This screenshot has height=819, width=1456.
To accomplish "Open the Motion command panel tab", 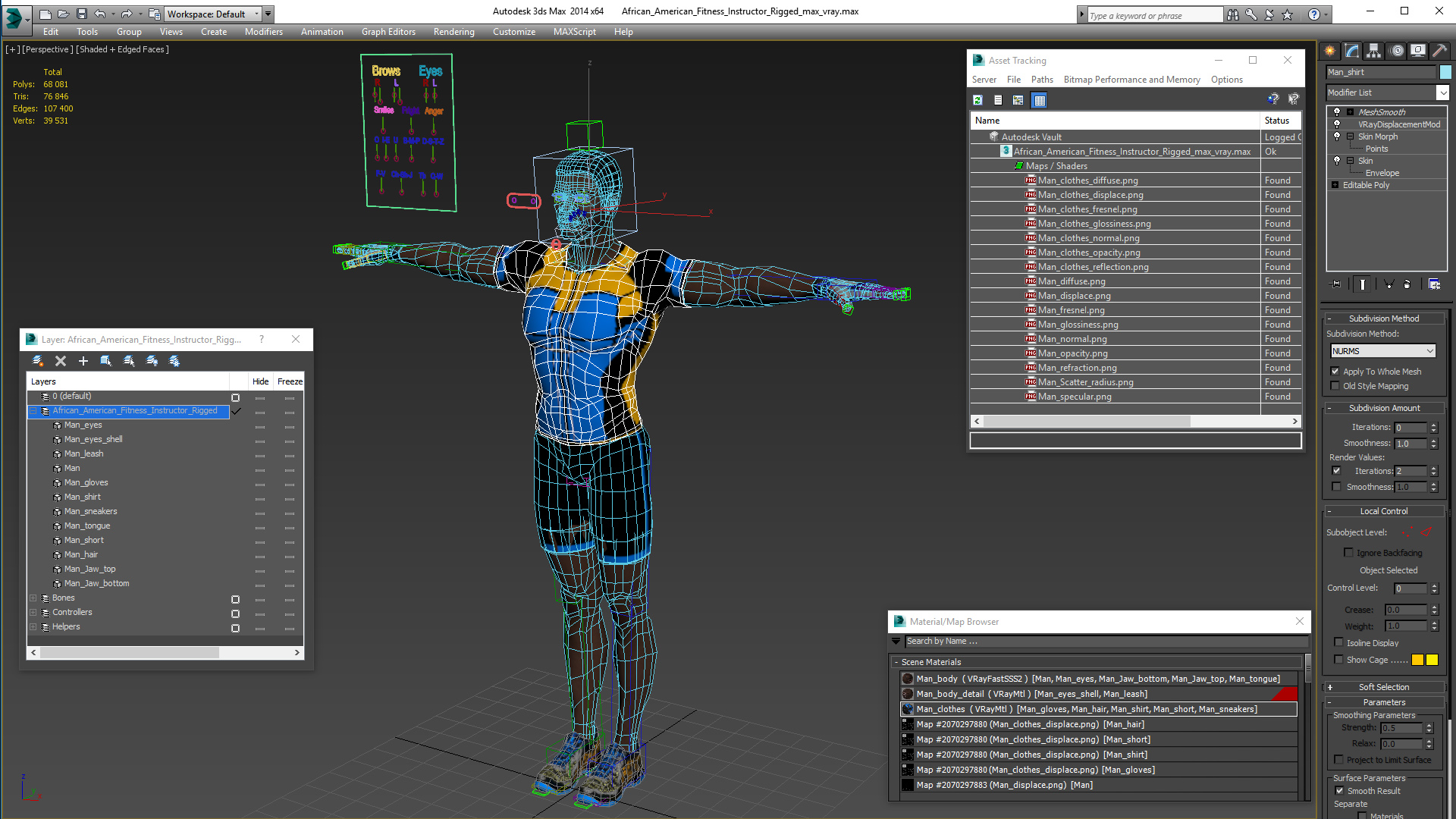I will 1396,51.
